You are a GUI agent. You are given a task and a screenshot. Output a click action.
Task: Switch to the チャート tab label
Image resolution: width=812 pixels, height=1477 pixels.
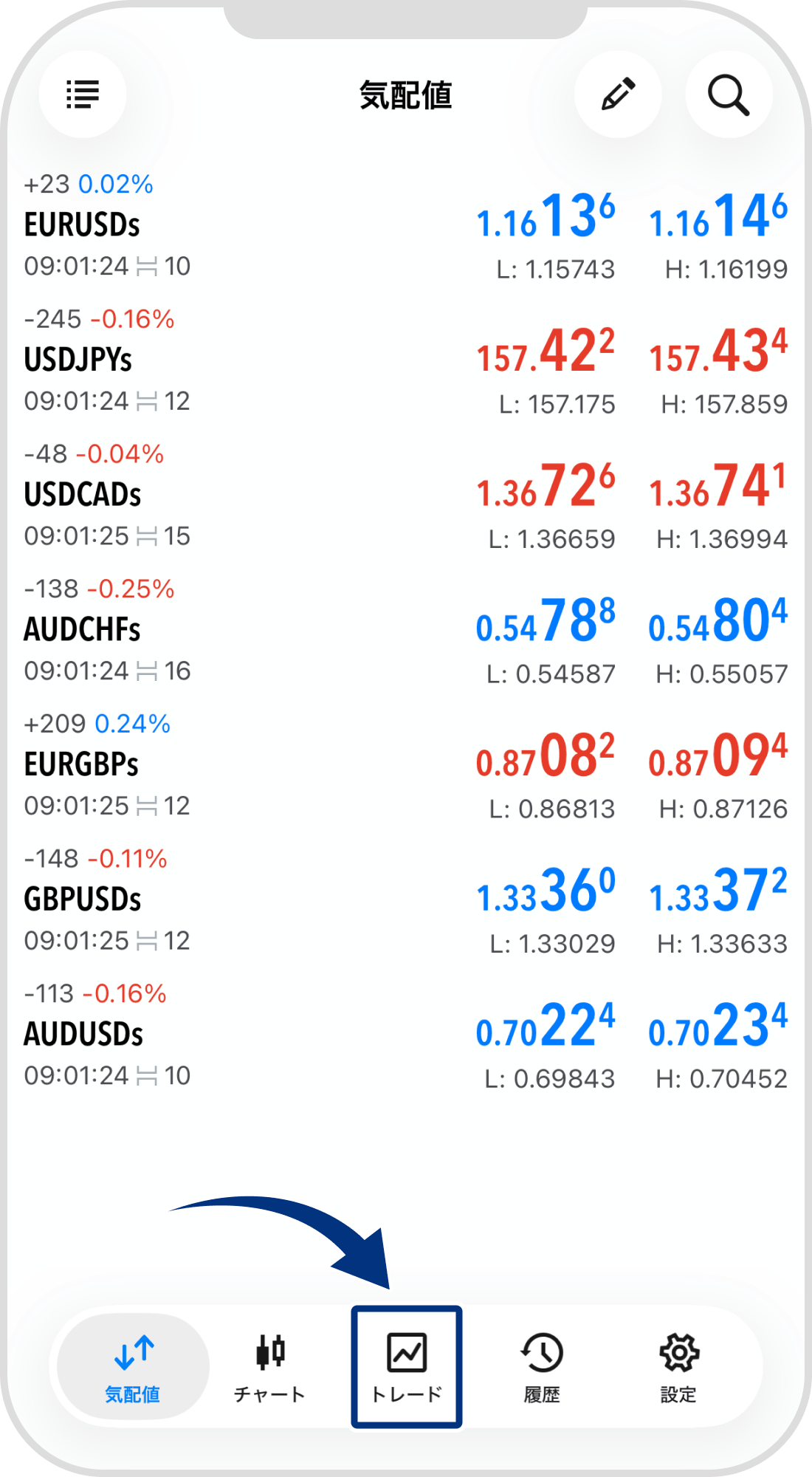[x=270, y=1394]
